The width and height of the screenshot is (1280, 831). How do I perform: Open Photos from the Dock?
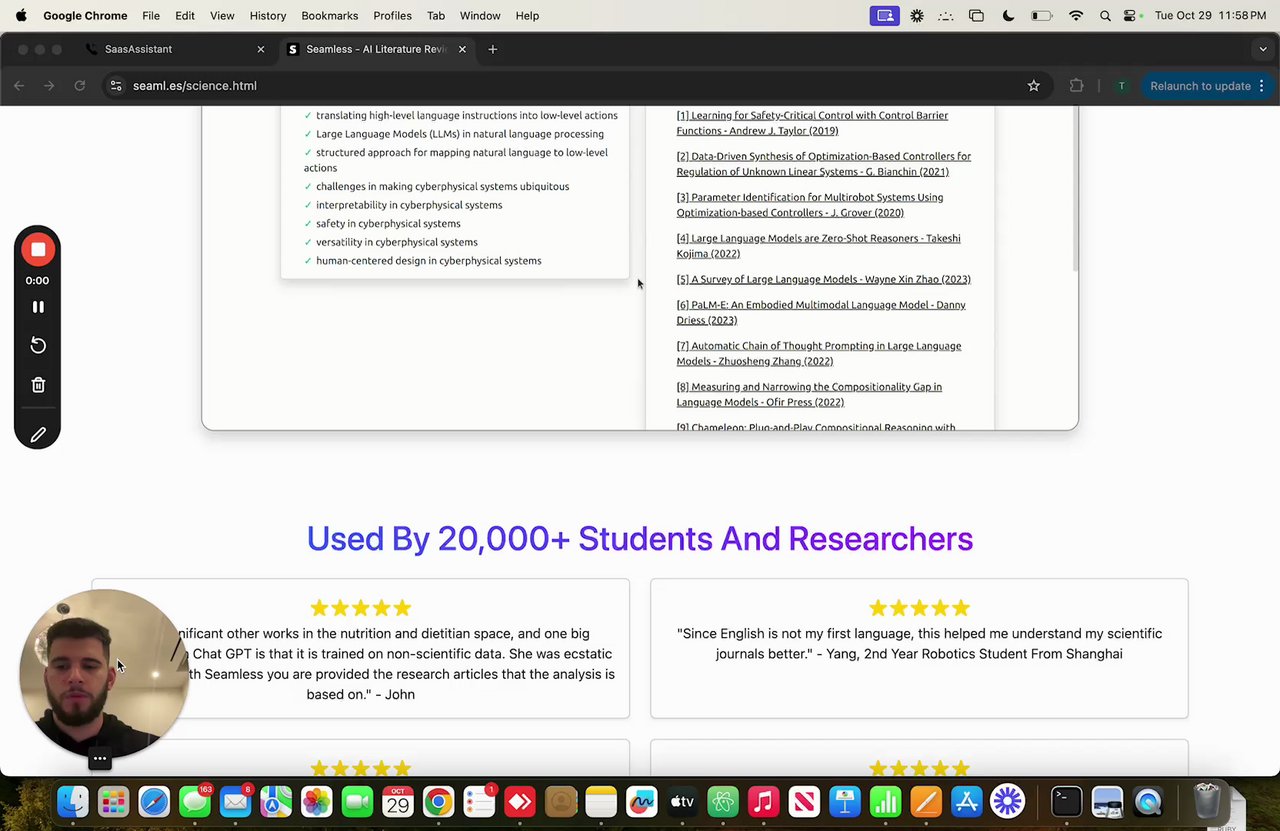coord(316,802)
